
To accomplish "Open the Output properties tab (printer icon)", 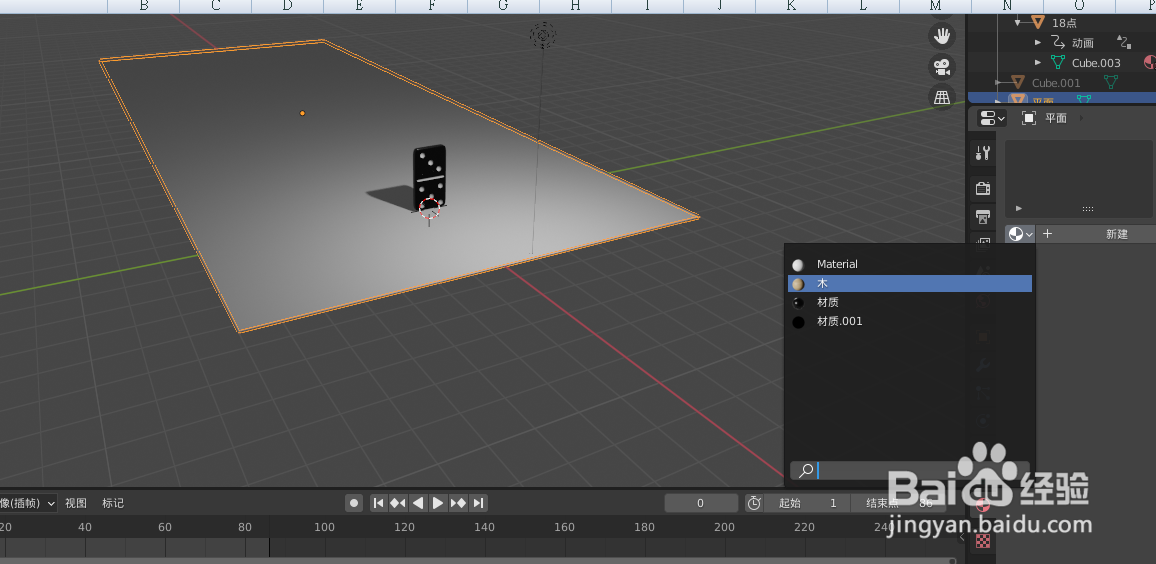I will coord(982,216).
